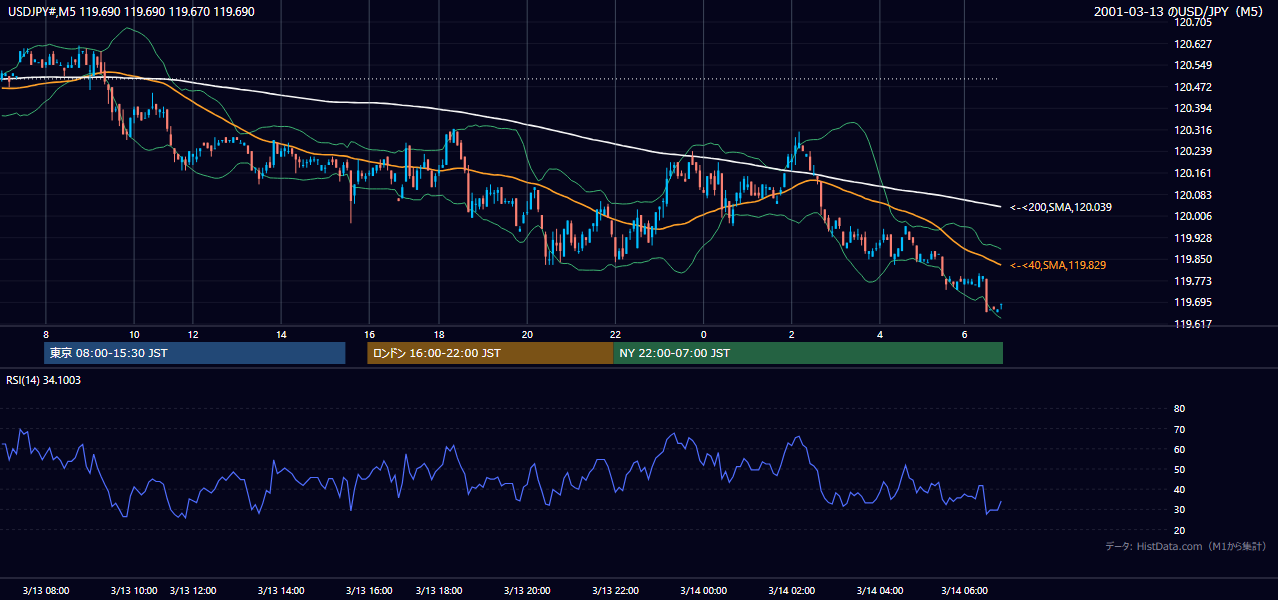Screen dimensions: 1278x600
Task: Click the 3/13 20:00 time label
Action: (528, 591)
